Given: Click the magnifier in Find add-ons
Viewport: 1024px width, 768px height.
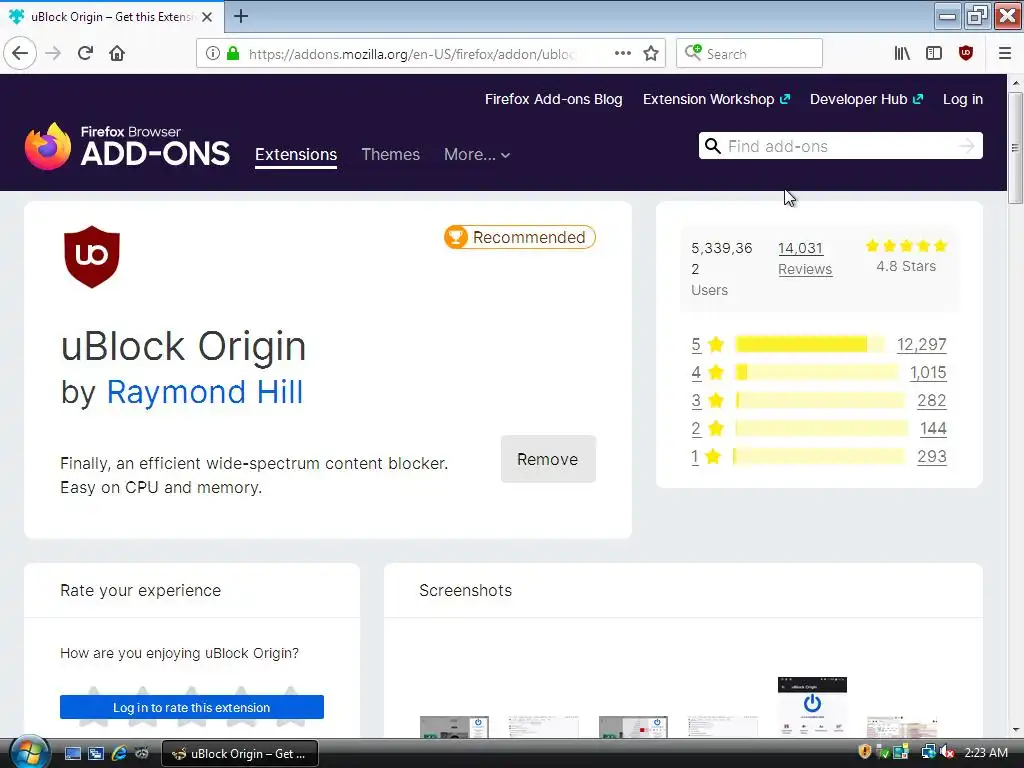Looking at the screenshot, I should [x=712, y=146].
